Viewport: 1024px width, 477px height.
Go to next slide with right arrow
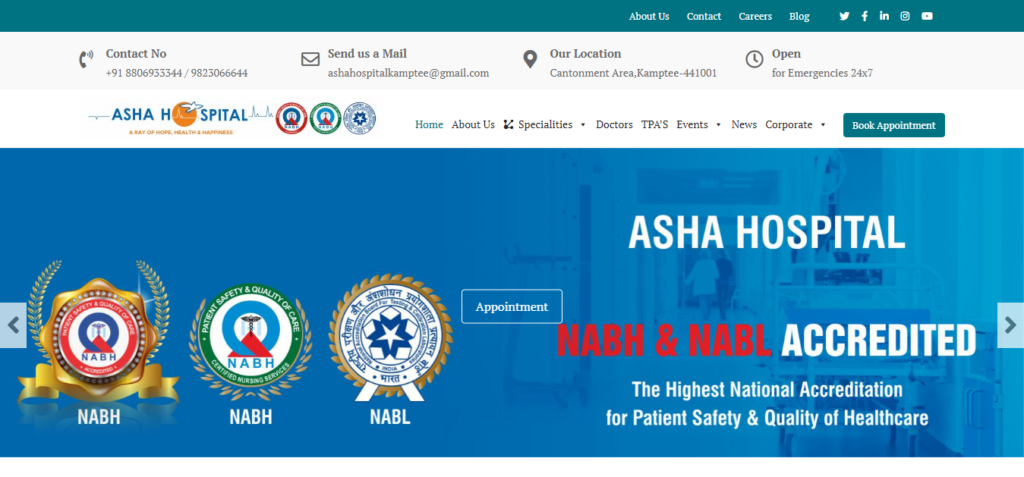pos(1010,325)
